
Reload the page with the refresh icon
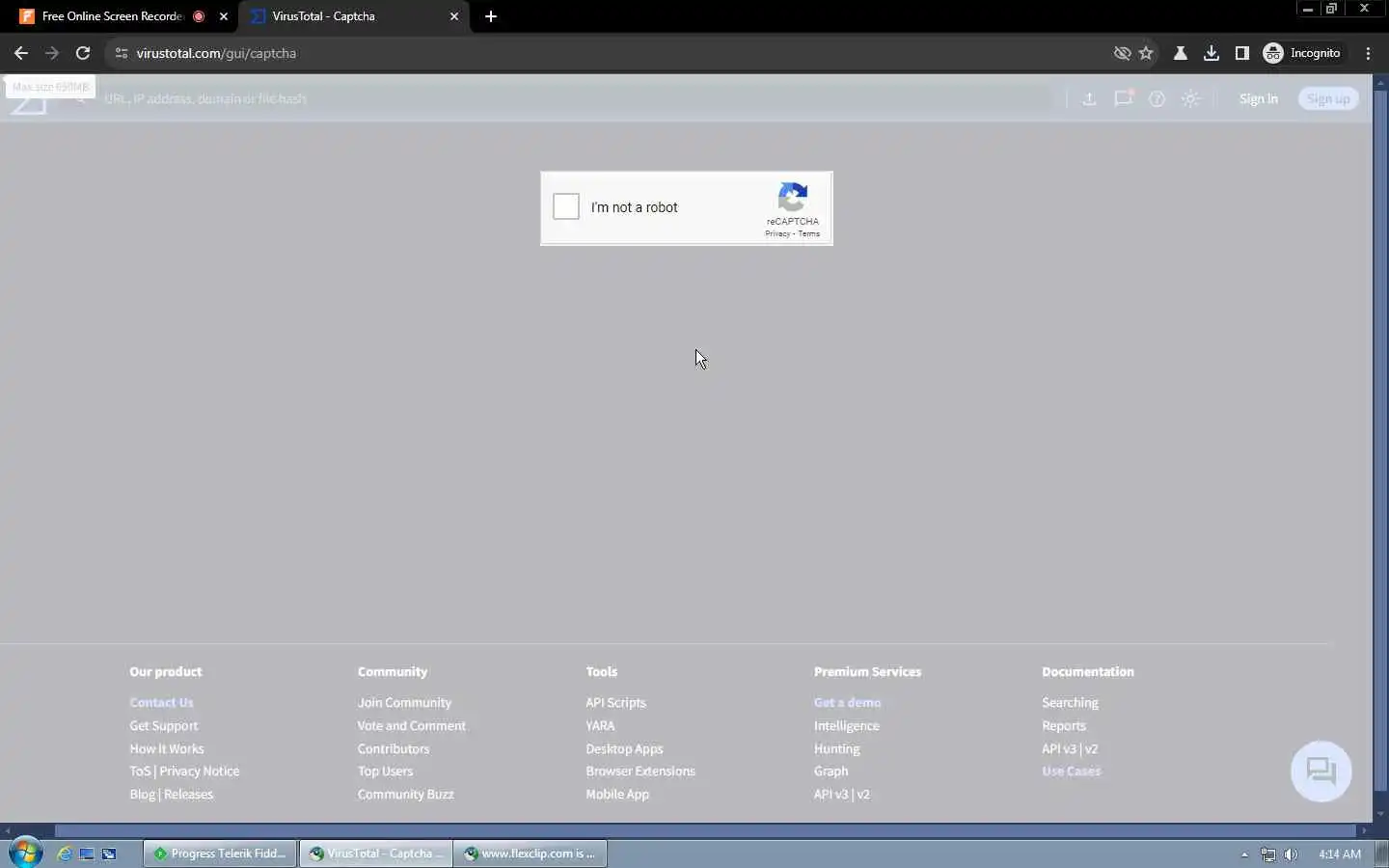click(x=83, y=53)
